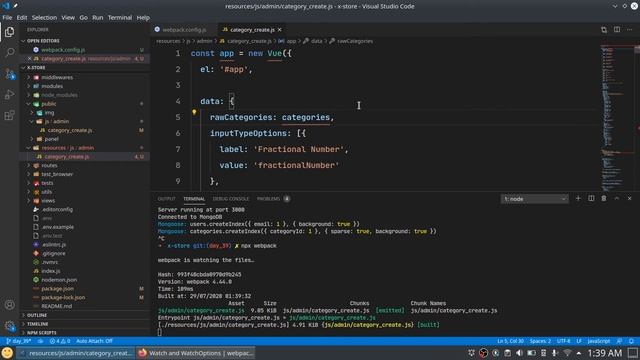Open the Selection menu
The height and width of the screenshot is (360, 640).
(44, 18)
